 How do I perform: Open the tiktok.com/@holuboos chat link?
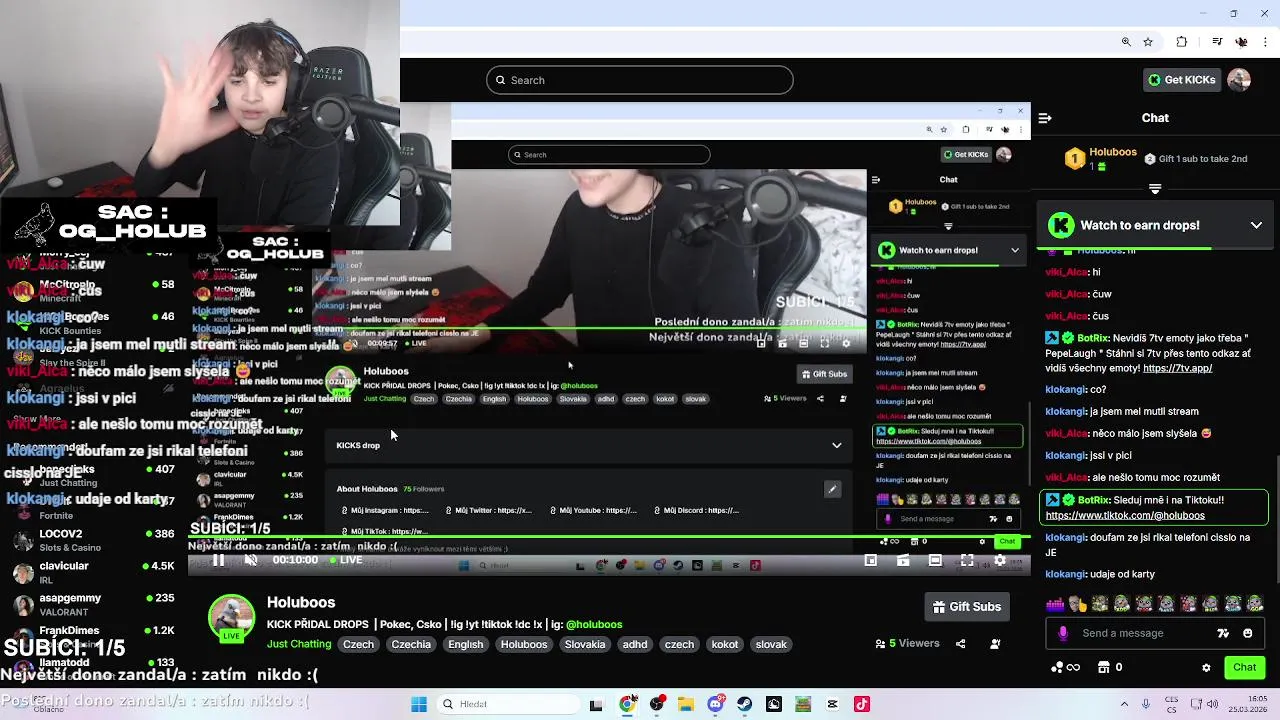coord(1125,515)
